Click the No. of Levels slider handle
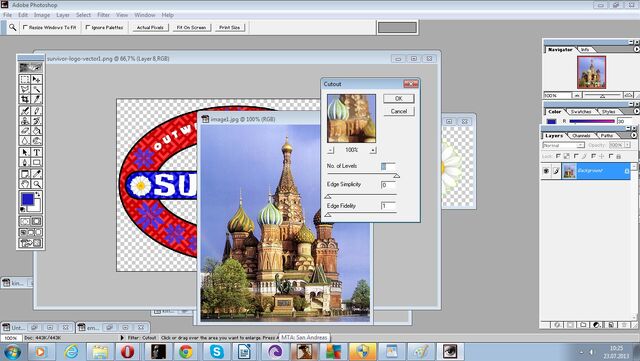Image resolution: width=640 pixels, height=361 pixels. click(x=396, y=176)
